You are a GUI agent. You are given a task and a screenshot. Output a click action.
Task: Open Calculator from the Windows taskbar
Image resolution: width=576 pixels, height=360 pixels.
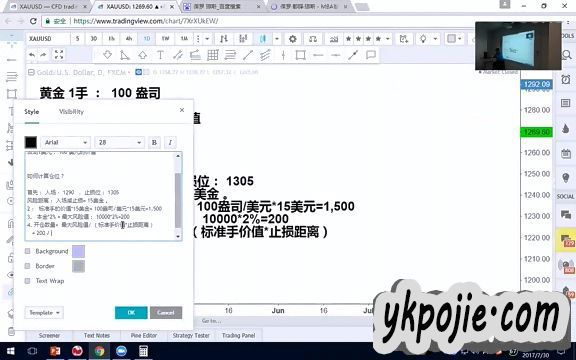143,351
